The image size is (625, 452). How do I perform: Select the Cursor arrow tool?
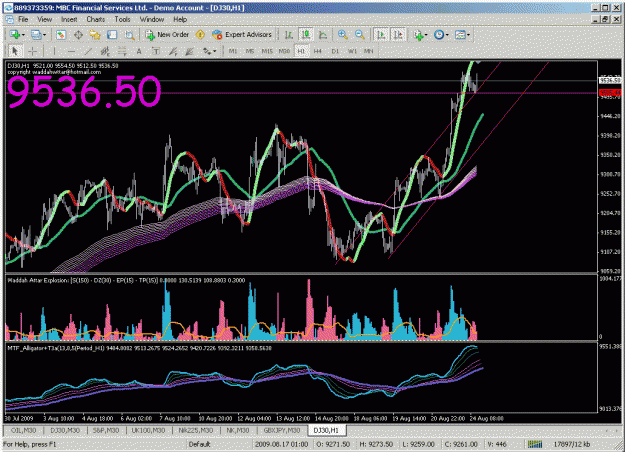tap(15, 51)
